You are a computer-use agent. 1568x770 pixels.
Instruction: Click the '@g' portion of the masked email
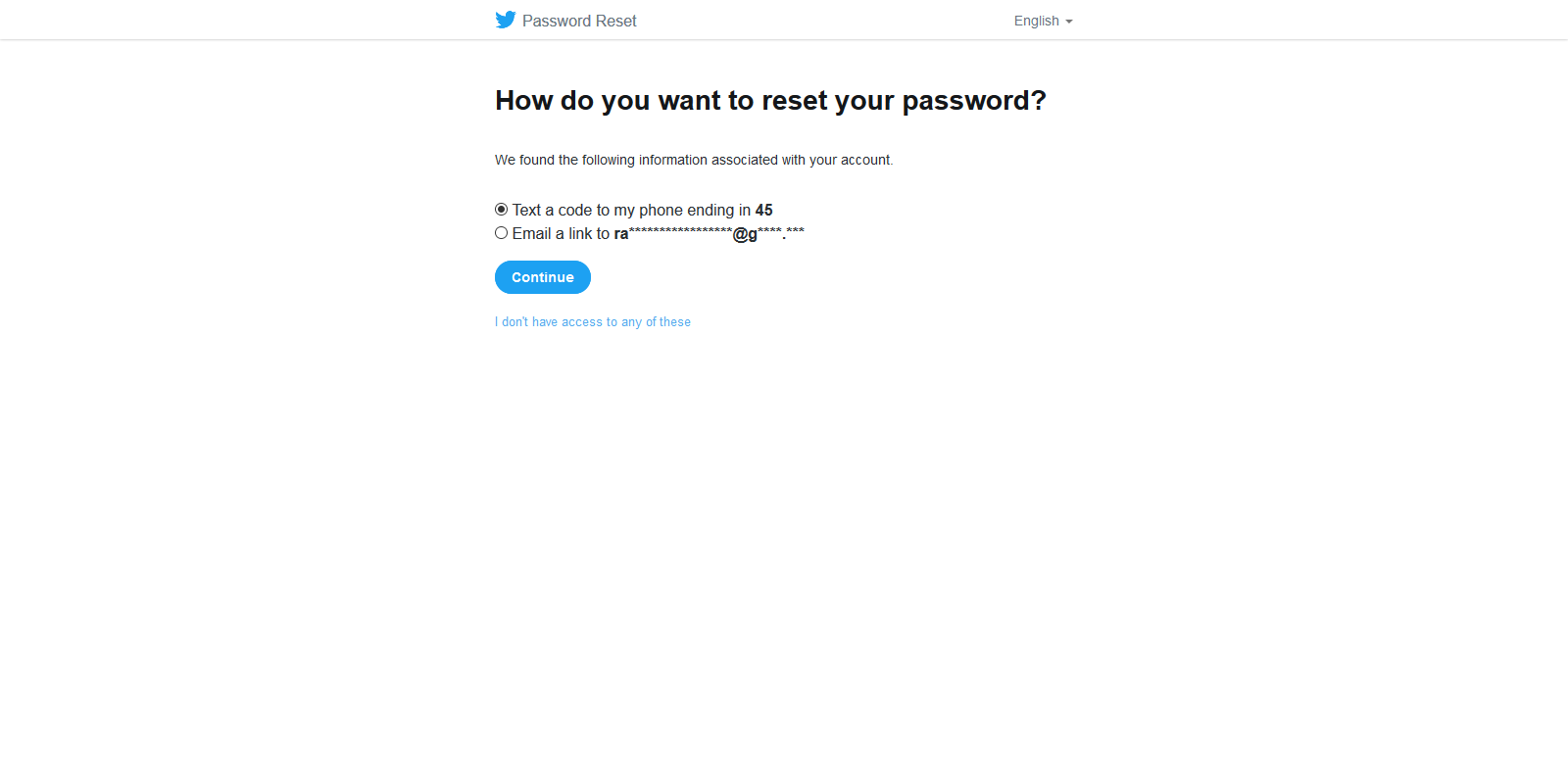coord(746,234)
